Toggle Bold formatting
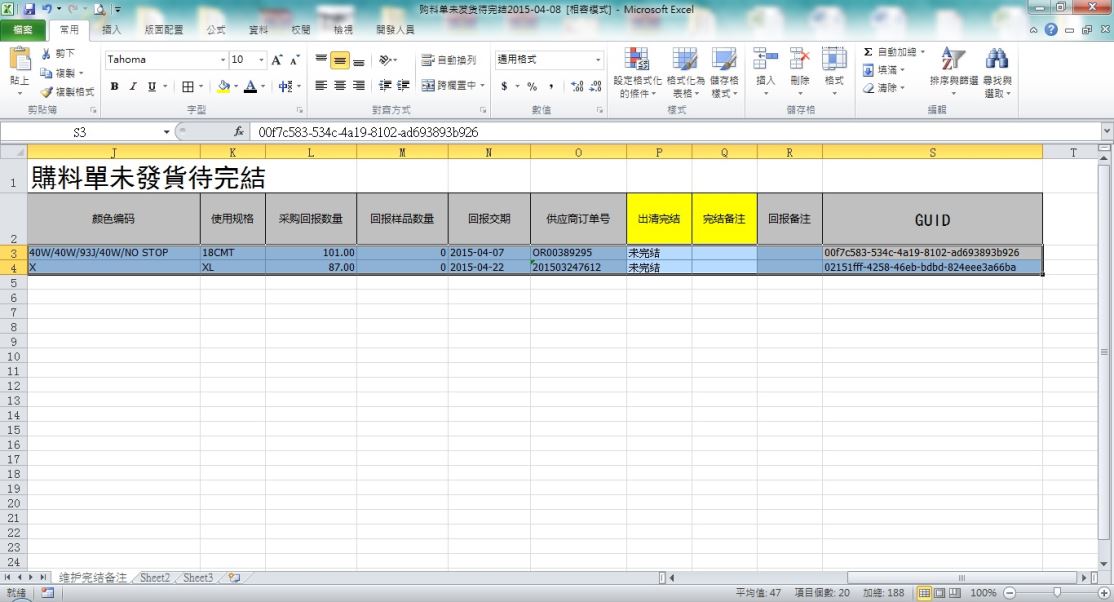The image size is (1114, 602). click(115, 86)
